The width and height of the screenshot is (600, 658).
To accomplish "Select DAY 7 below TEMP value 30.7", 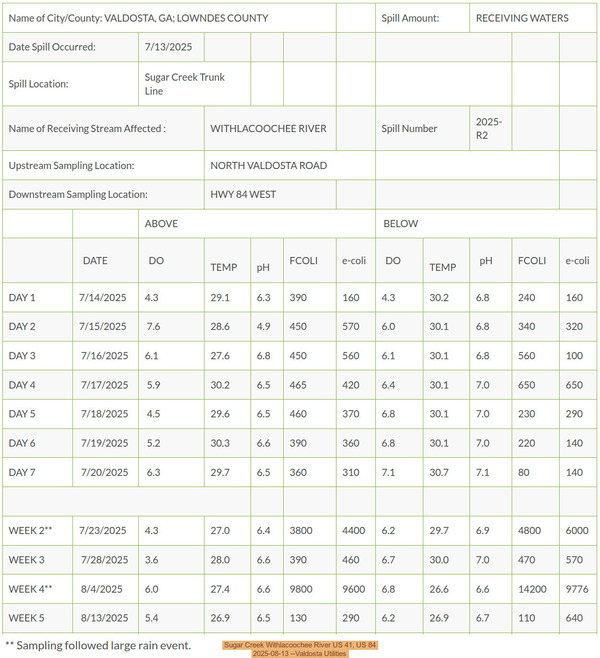I will (439, 473).
